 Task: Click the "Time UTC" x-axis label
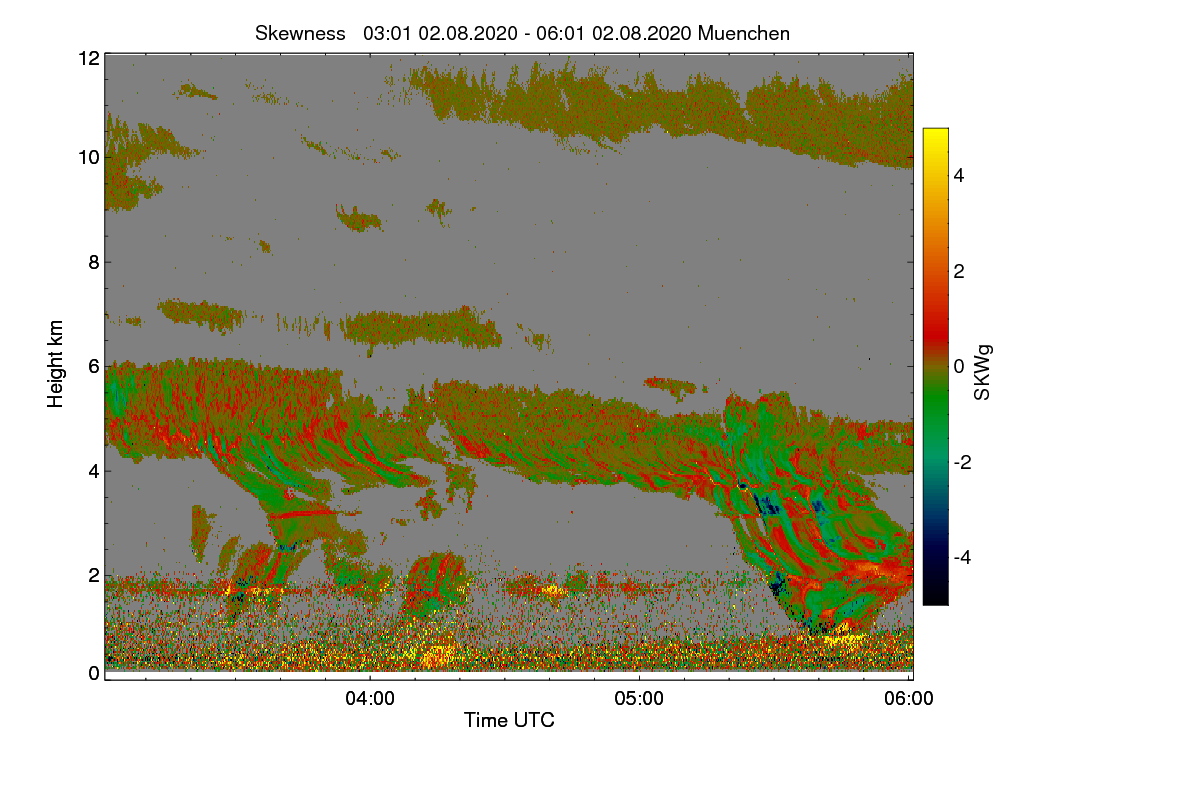pos(509,720)
